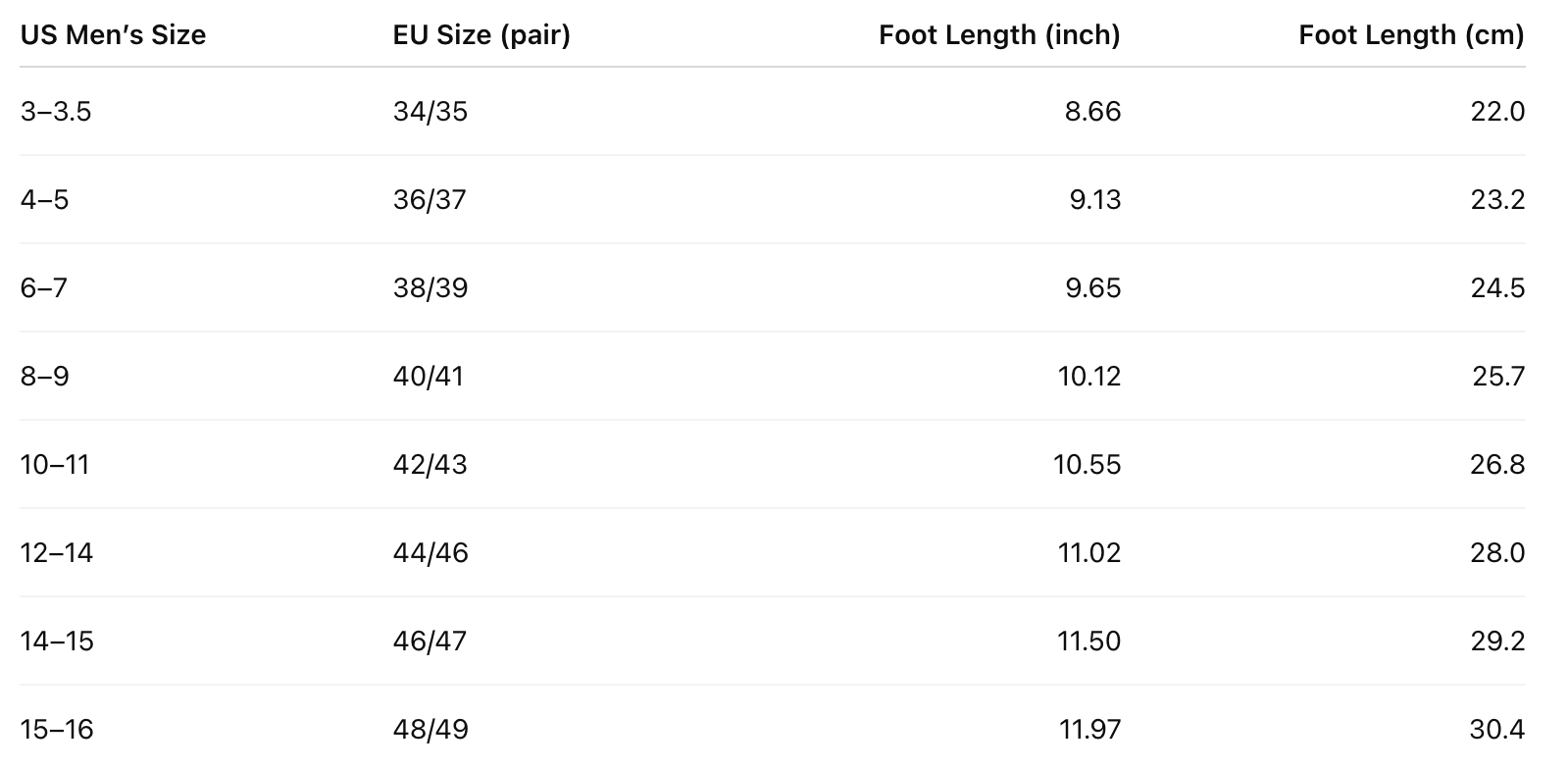1568x770 pixels.
Task: Select the 34/35 EU size cell
Action: coord(430,112)
